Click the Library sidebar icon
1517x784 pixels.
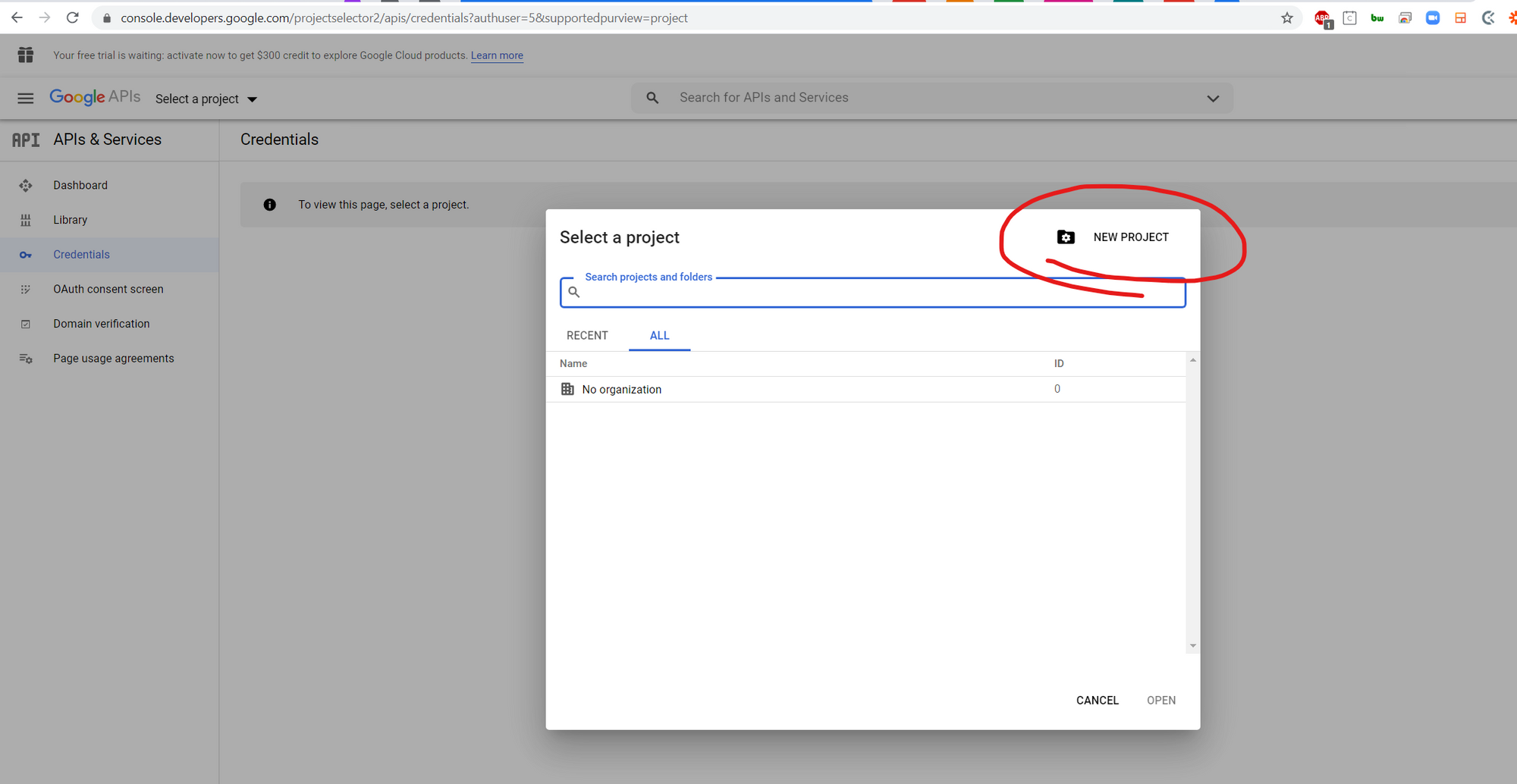click(x=26, y=220)
